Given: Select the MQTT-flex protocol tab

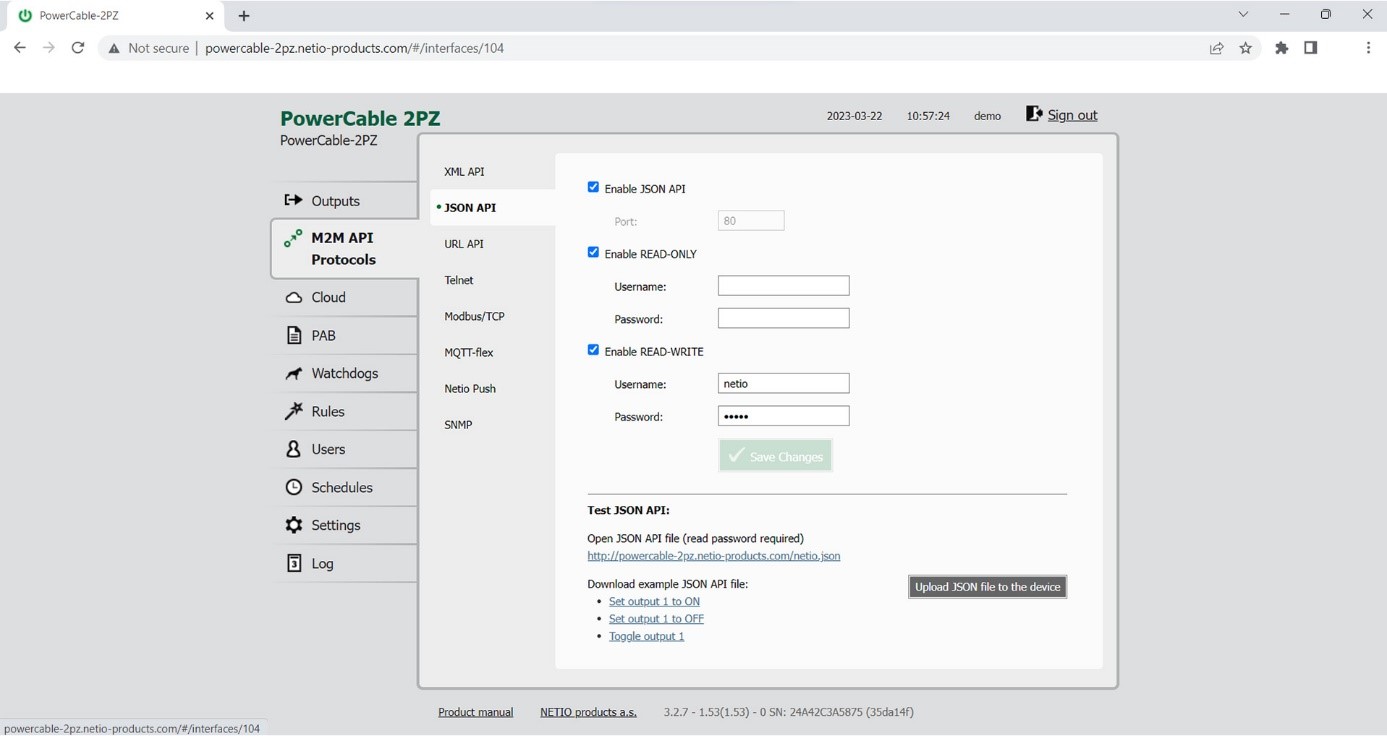Looking at the screenshot, I should click(x=469, y=353).
